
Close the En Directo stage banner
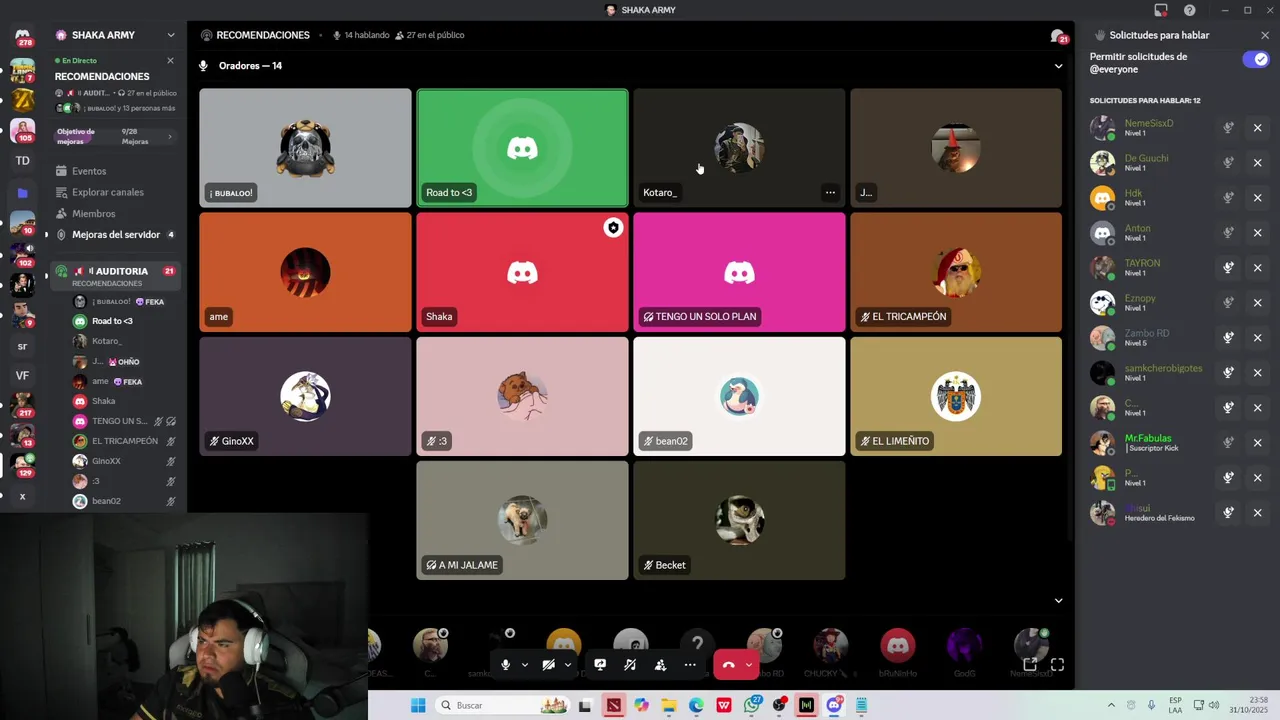click(x=170, y=61)
